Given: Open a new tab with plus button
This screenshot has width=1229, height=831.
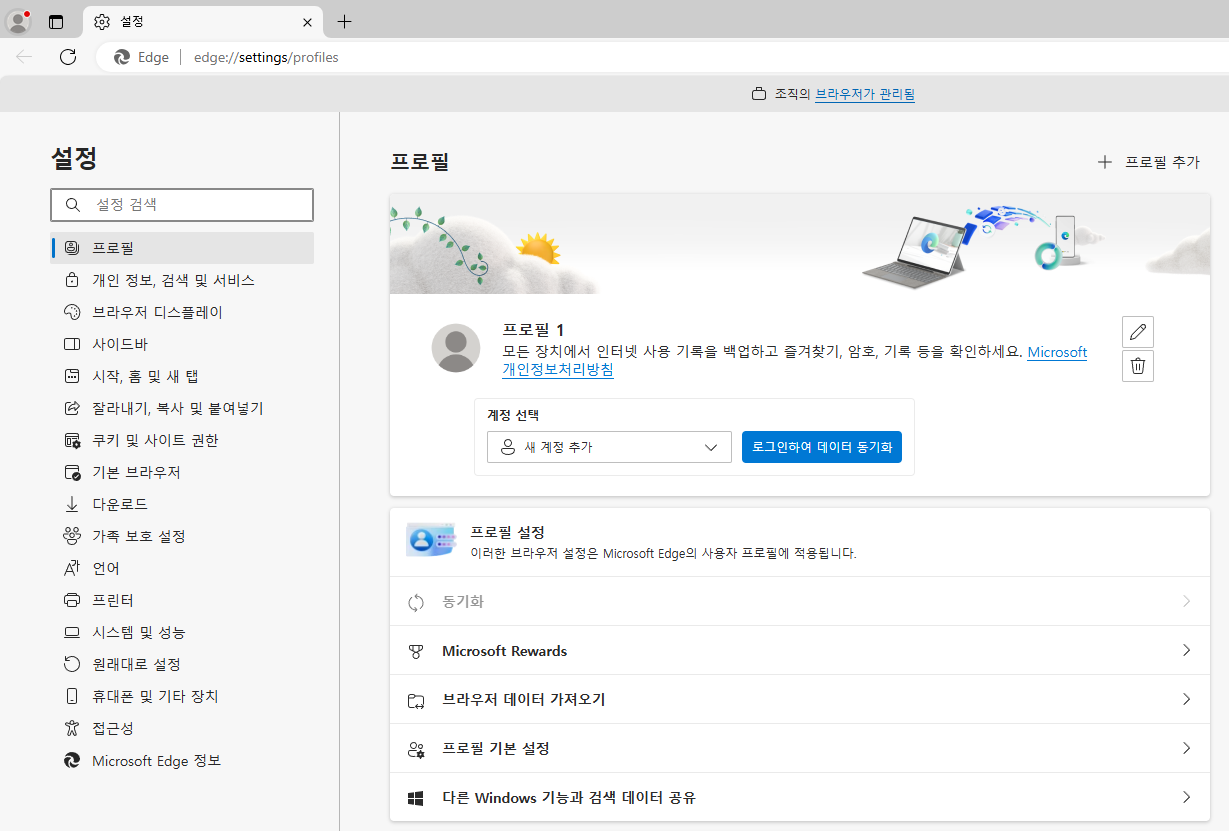Looking at the screenshot, I should (344, 22).
